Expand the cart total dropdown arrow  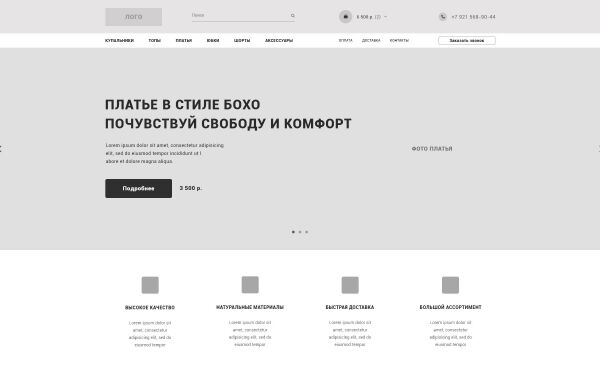[385, 17]
